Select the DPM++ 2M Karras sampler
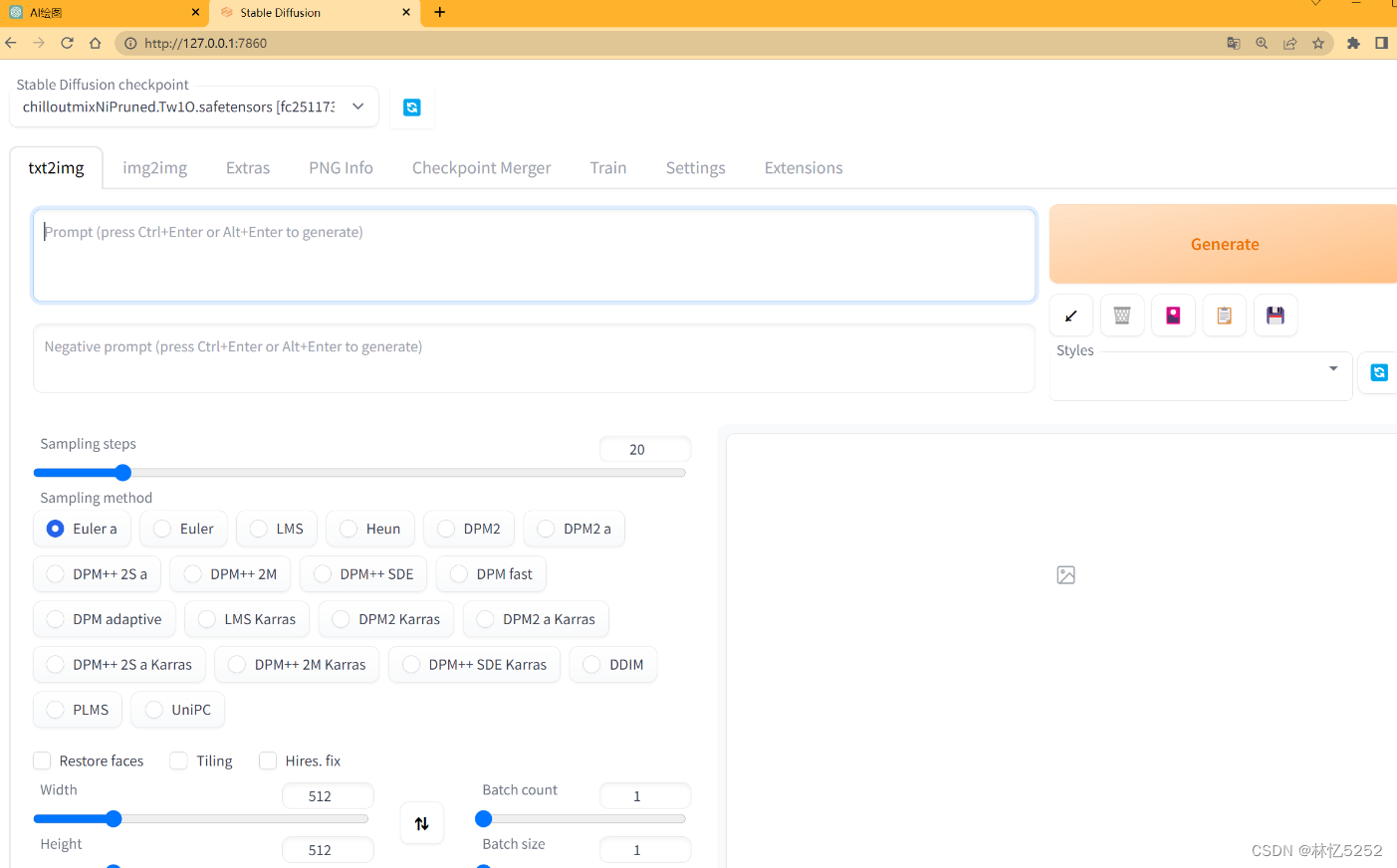The image size is (1397, 868). [x=297, y=665]
